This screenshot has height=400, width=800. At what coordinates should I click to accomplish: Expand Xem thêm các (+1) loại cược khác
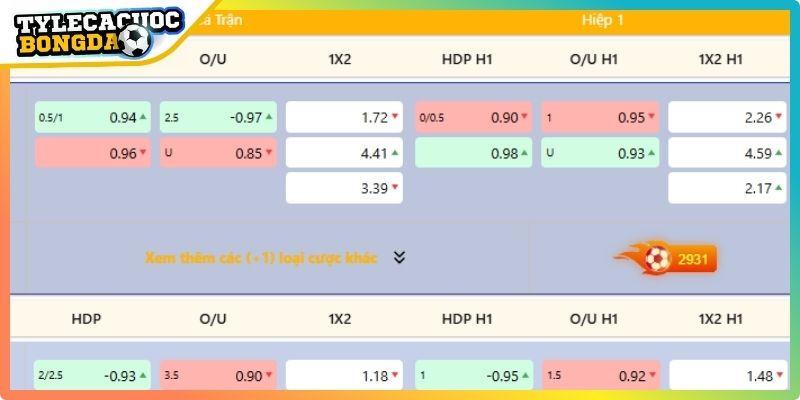pos(261,258)
